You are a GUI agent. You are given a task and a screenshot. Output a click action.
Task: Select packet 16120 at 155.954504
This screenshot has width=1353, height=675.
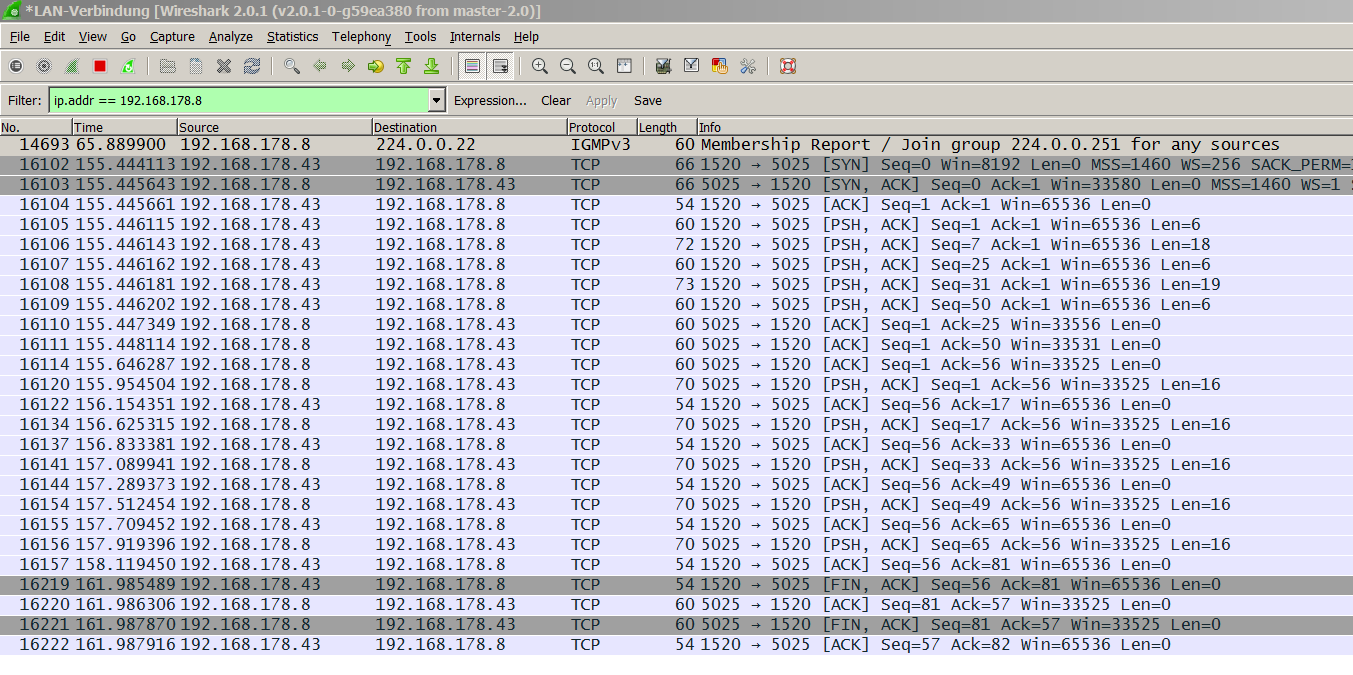[676, 384]
